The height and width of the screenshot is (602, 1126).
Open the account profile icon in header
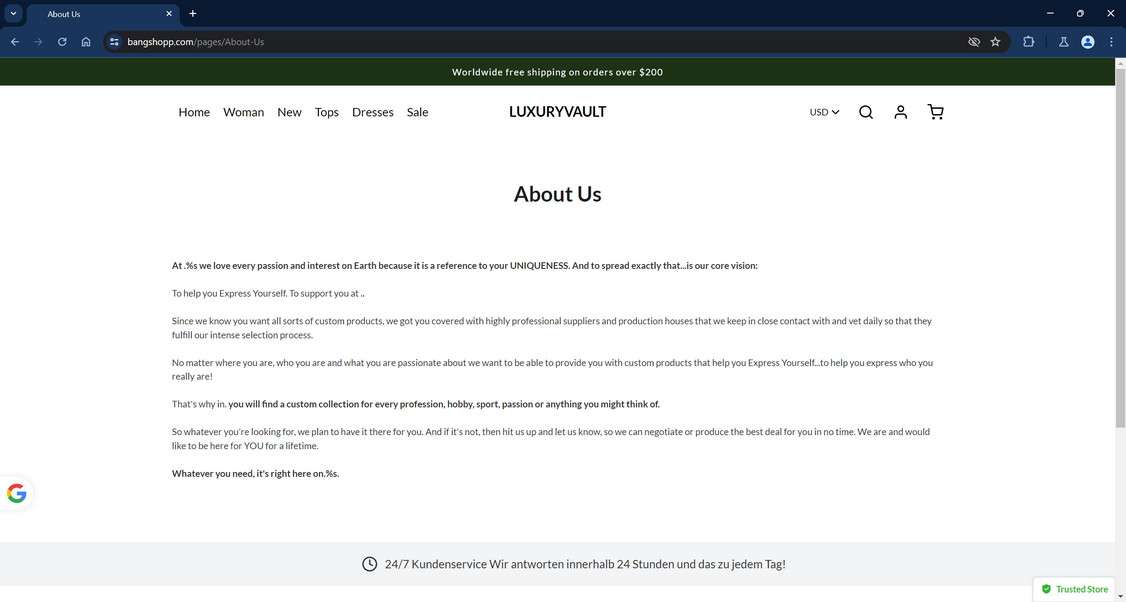pos(901,112)
